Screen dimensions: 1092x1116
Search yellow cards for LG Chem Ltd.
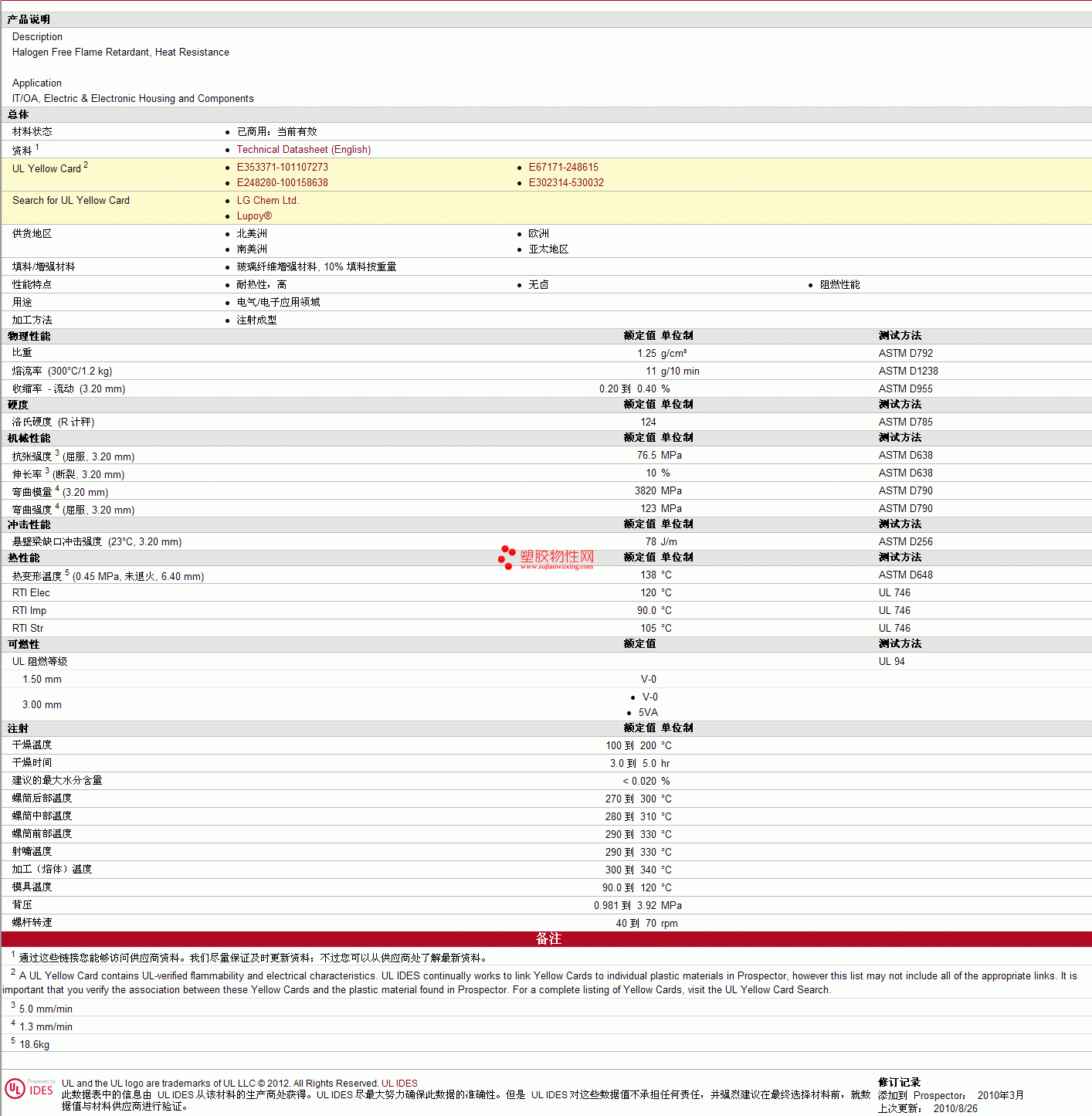(268, 201)
